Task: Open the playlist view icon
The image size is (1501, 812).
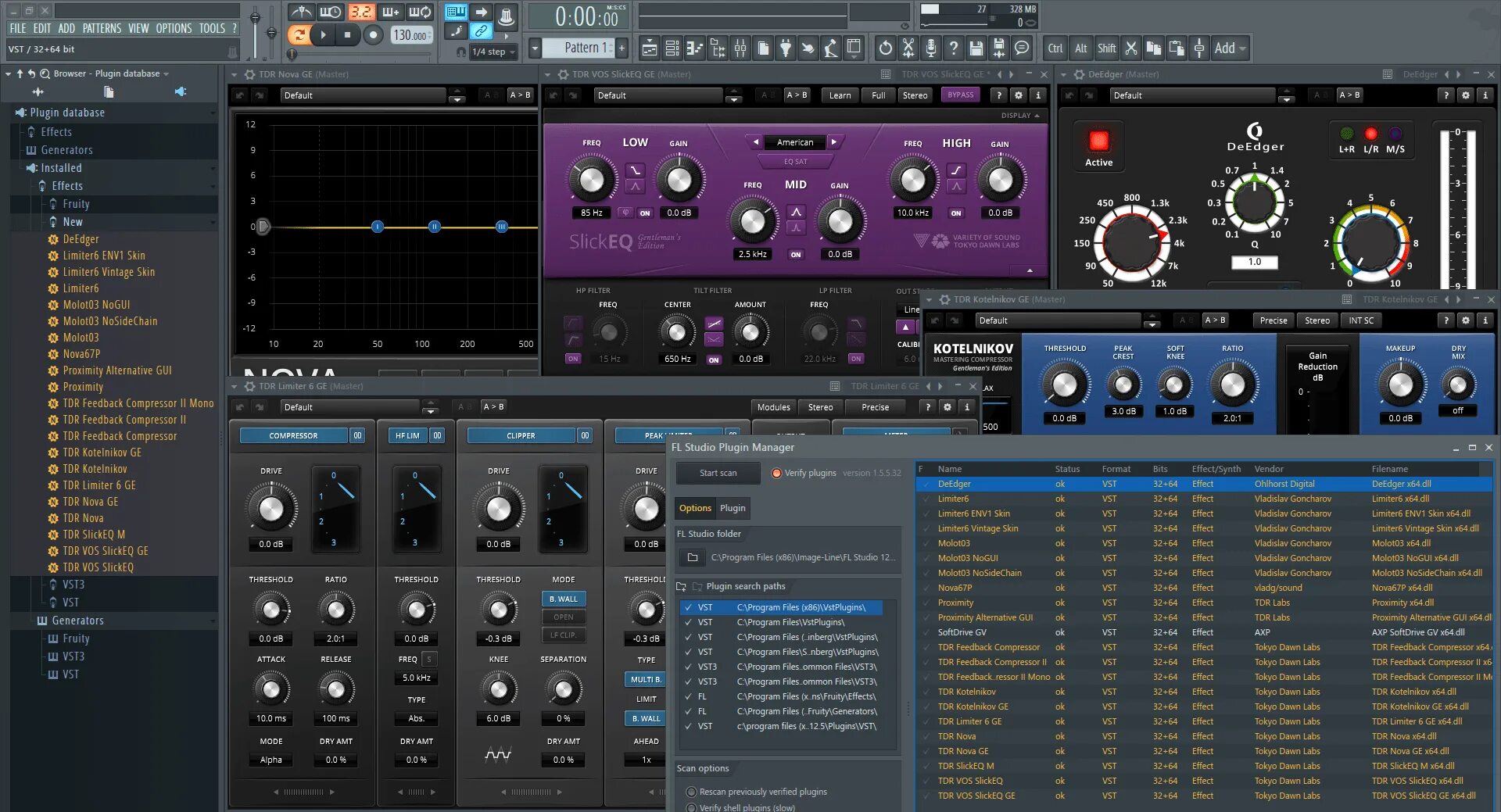Action: pyautogui.click(x=649, y=48)
